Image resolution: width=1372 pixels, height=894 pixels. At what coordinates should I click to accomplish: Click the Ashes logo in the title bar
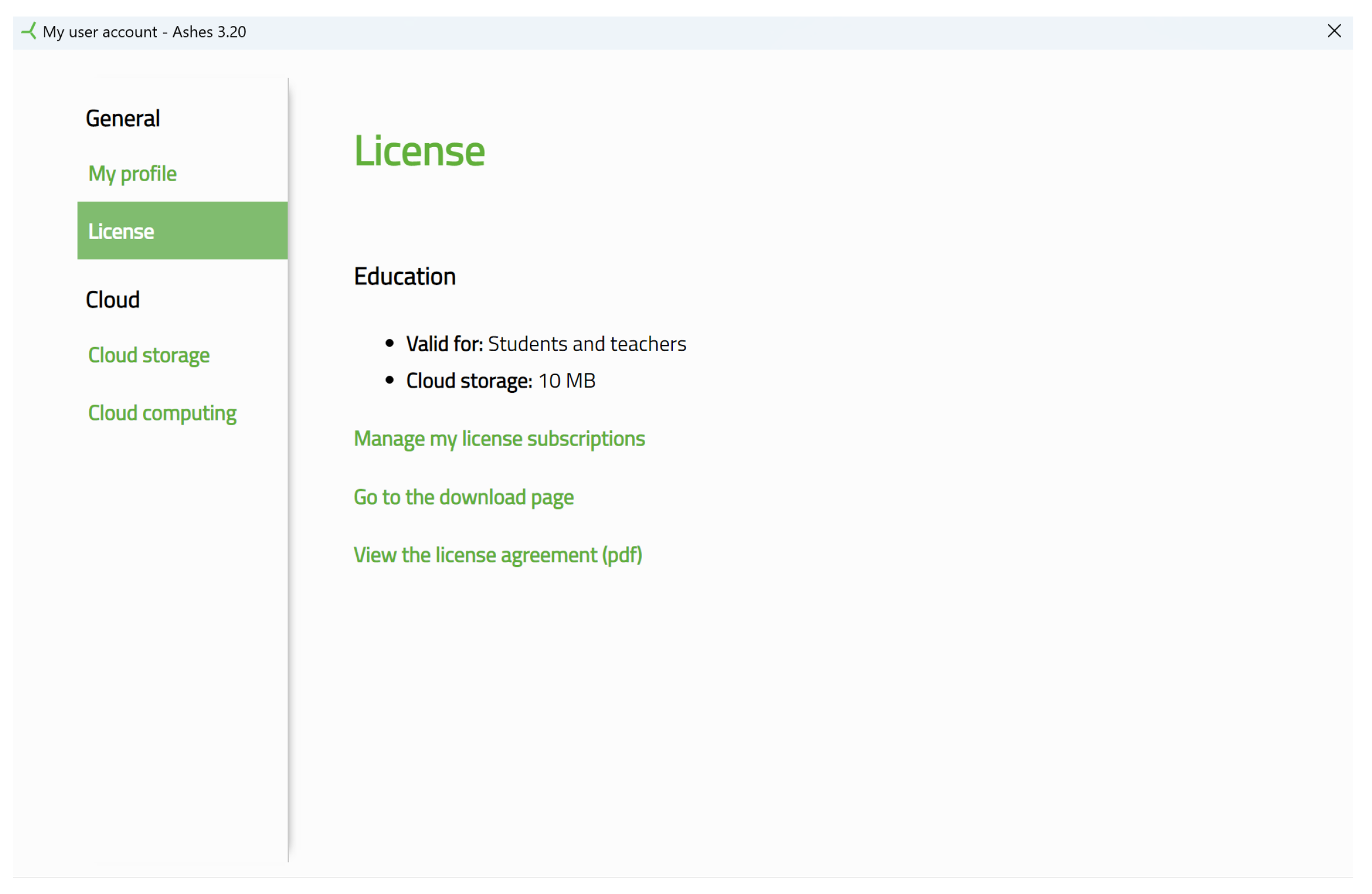point(29,31)
